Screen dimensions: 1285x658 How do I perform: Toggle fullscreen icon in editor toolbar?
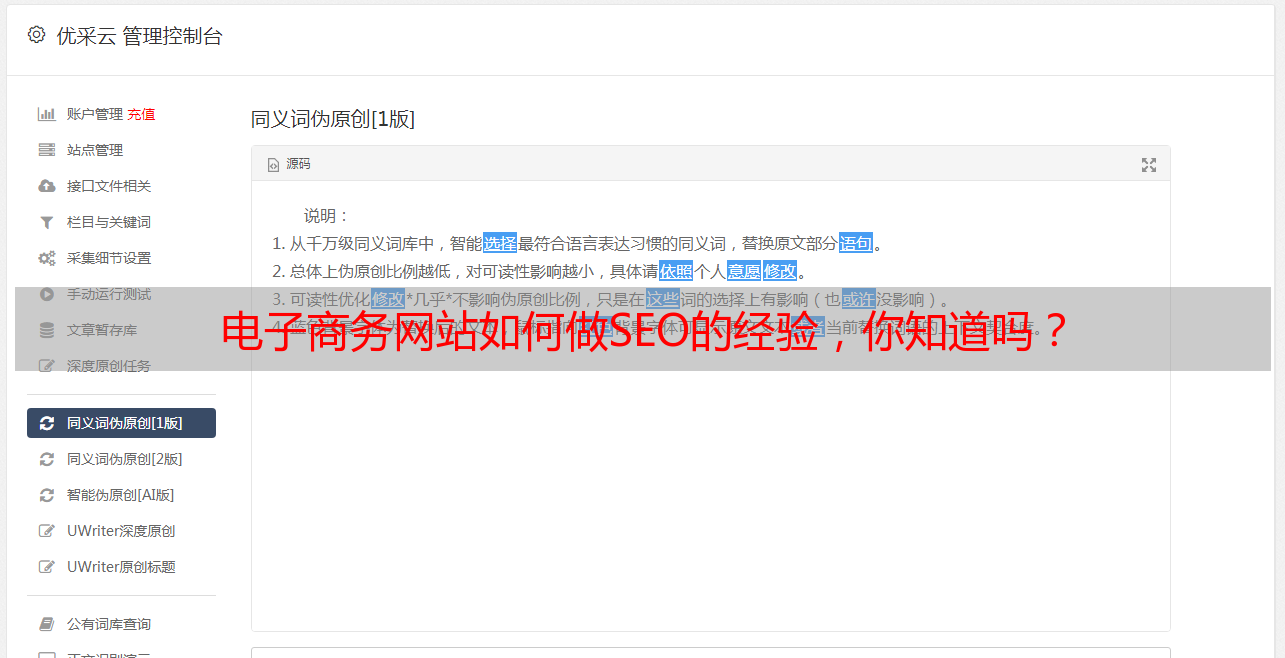click(x=1149, y=165)
